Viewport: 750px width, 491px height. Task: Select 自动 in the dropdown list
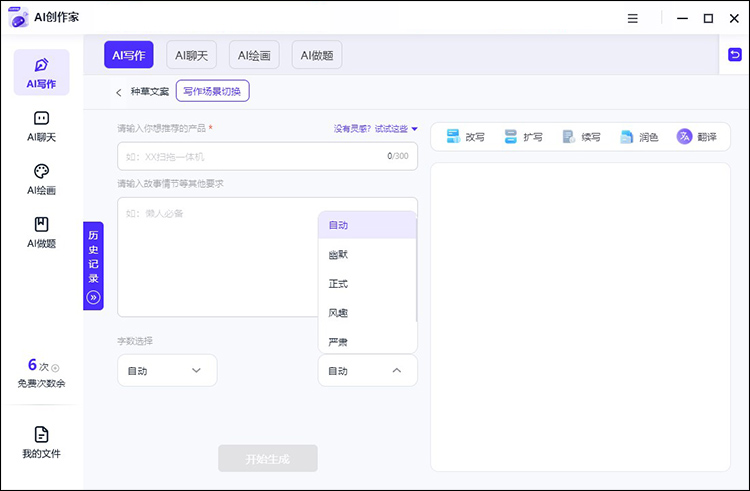(x=367, y=225)
